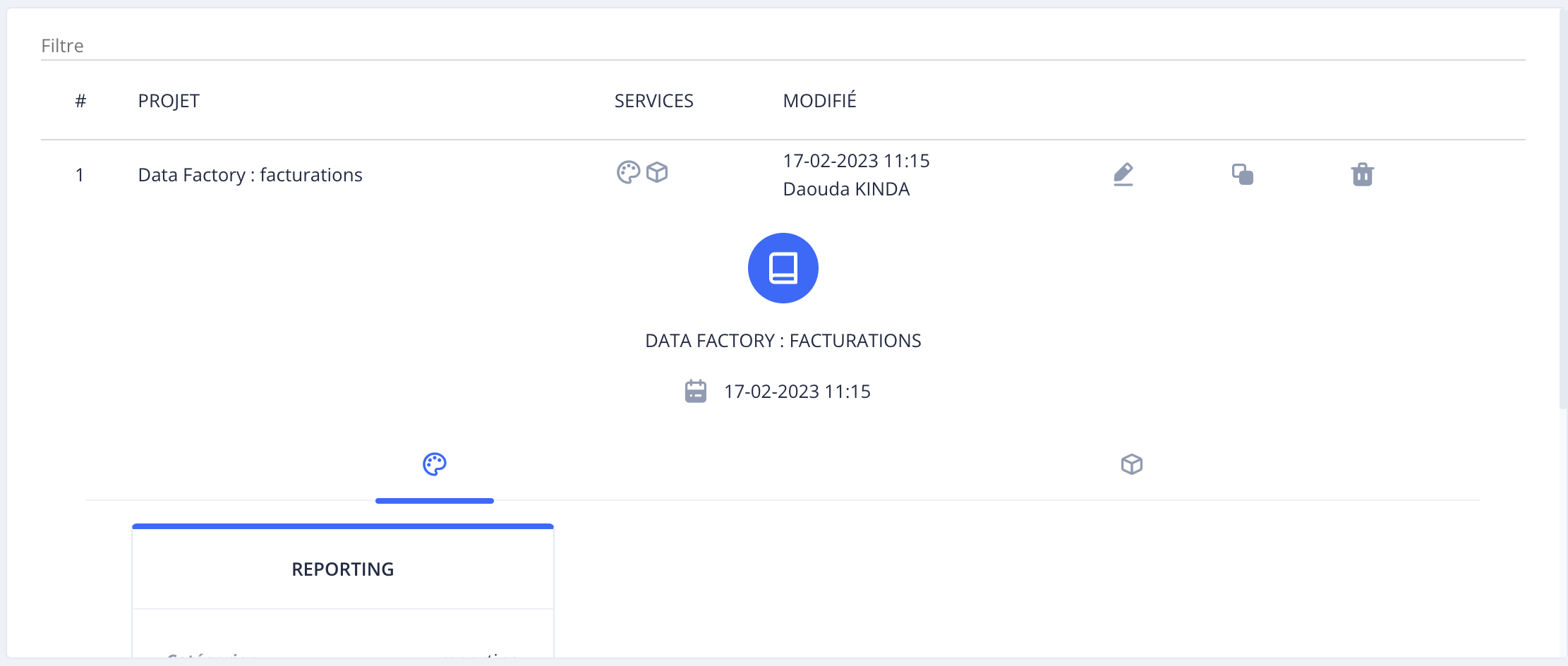Switch to the palette tab

pyautogui.click(x=434, y=464)
